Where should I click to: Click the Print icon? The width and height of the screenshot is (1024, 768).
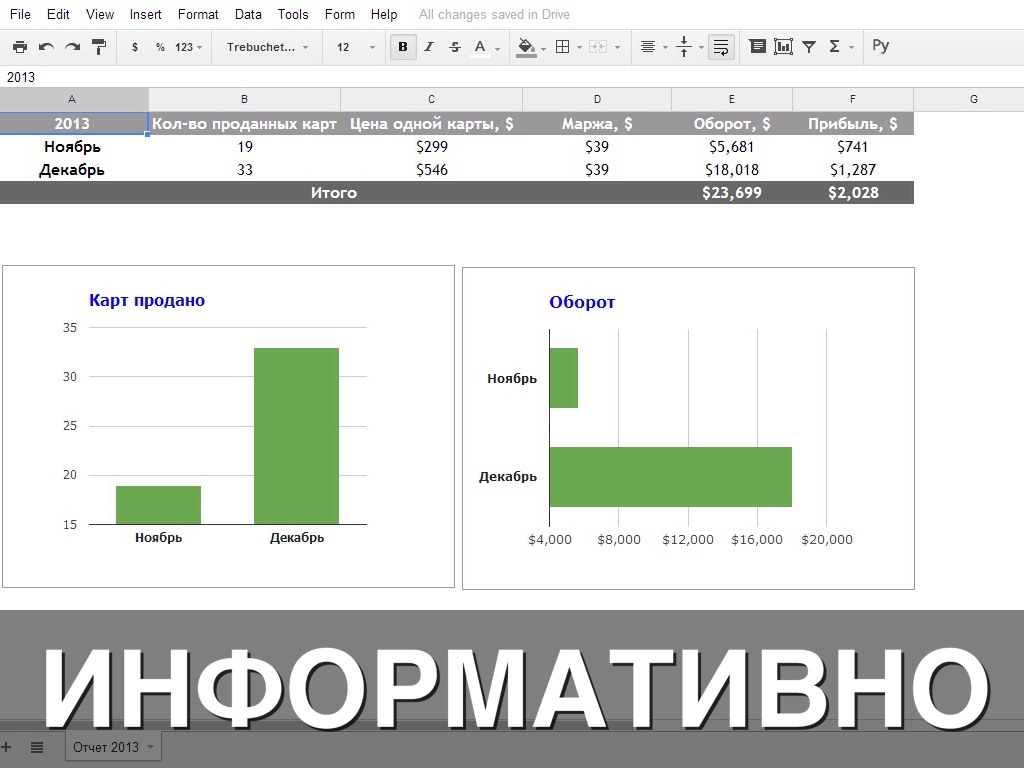click(20, 47)
